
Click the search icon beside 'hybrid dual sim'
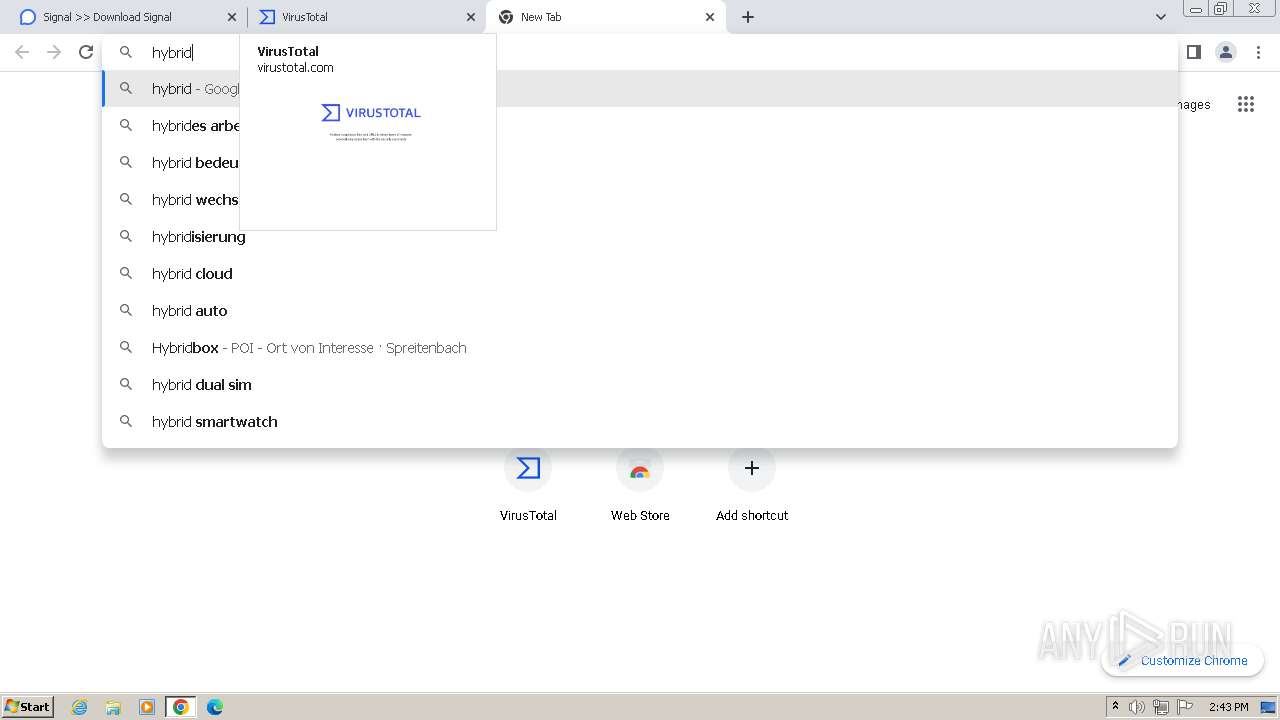pyautogui.click(x=126, y=384)
